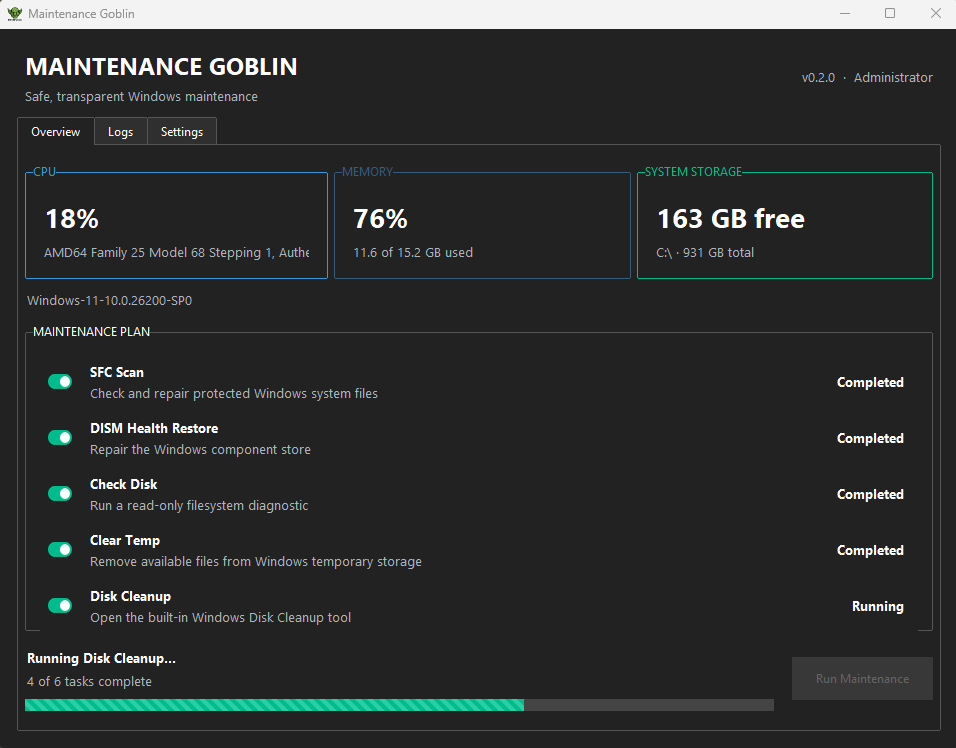Toggle the Clear Temp task switch

(x=60, y=549)
